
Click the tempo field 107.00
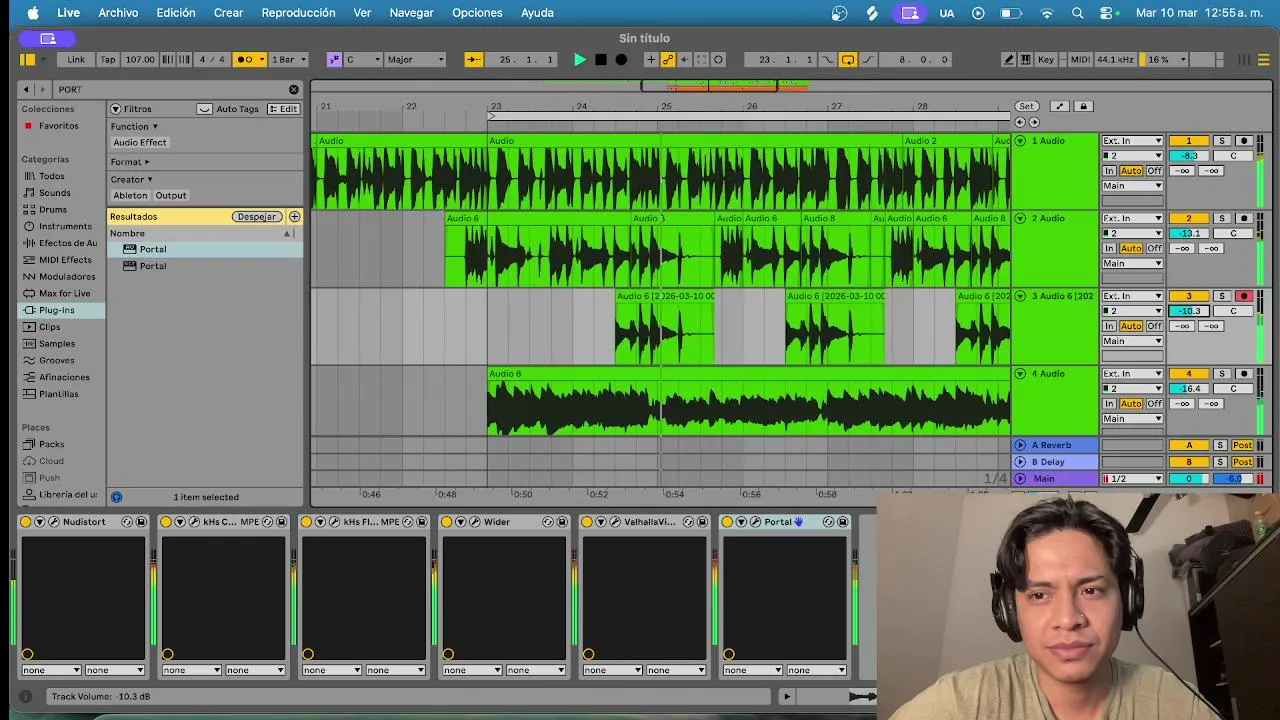(x=140, y=60)
